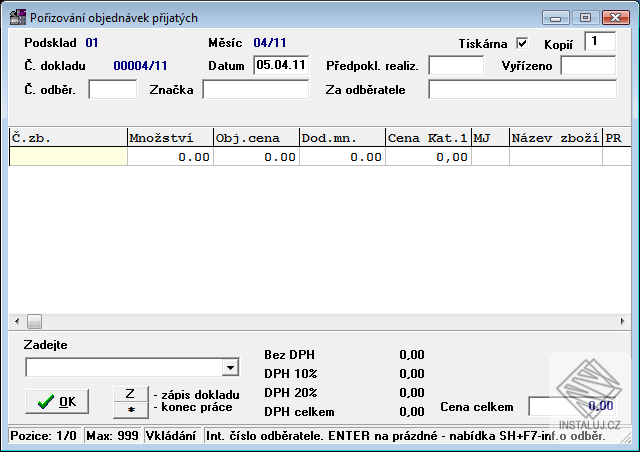The image size is (640, 452).
Task: Click the Kopií number field
Action: click(x=600, y=41)
